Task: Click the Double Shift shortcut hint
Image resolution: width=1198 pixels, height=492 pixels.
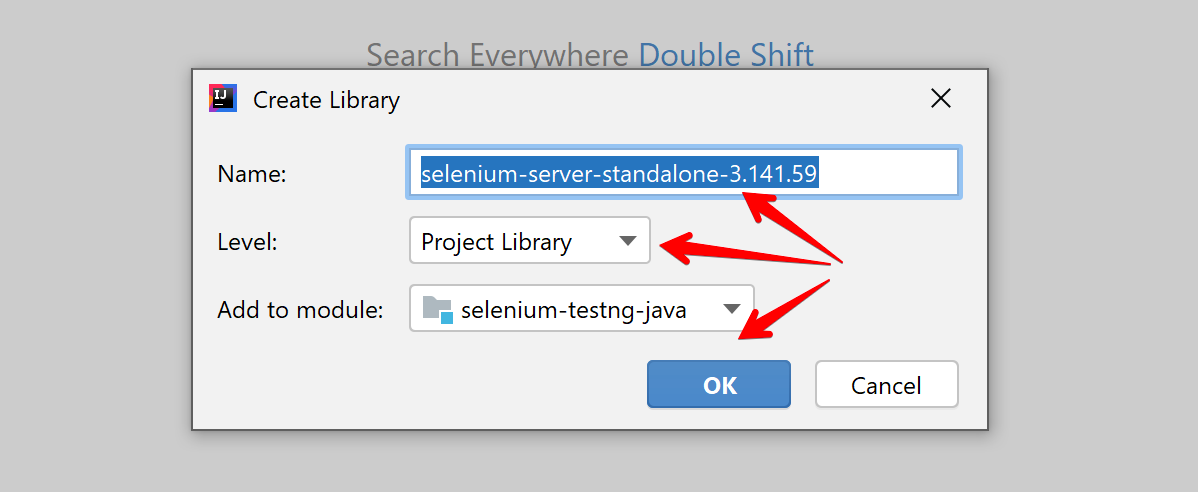Action: [726, 55]
